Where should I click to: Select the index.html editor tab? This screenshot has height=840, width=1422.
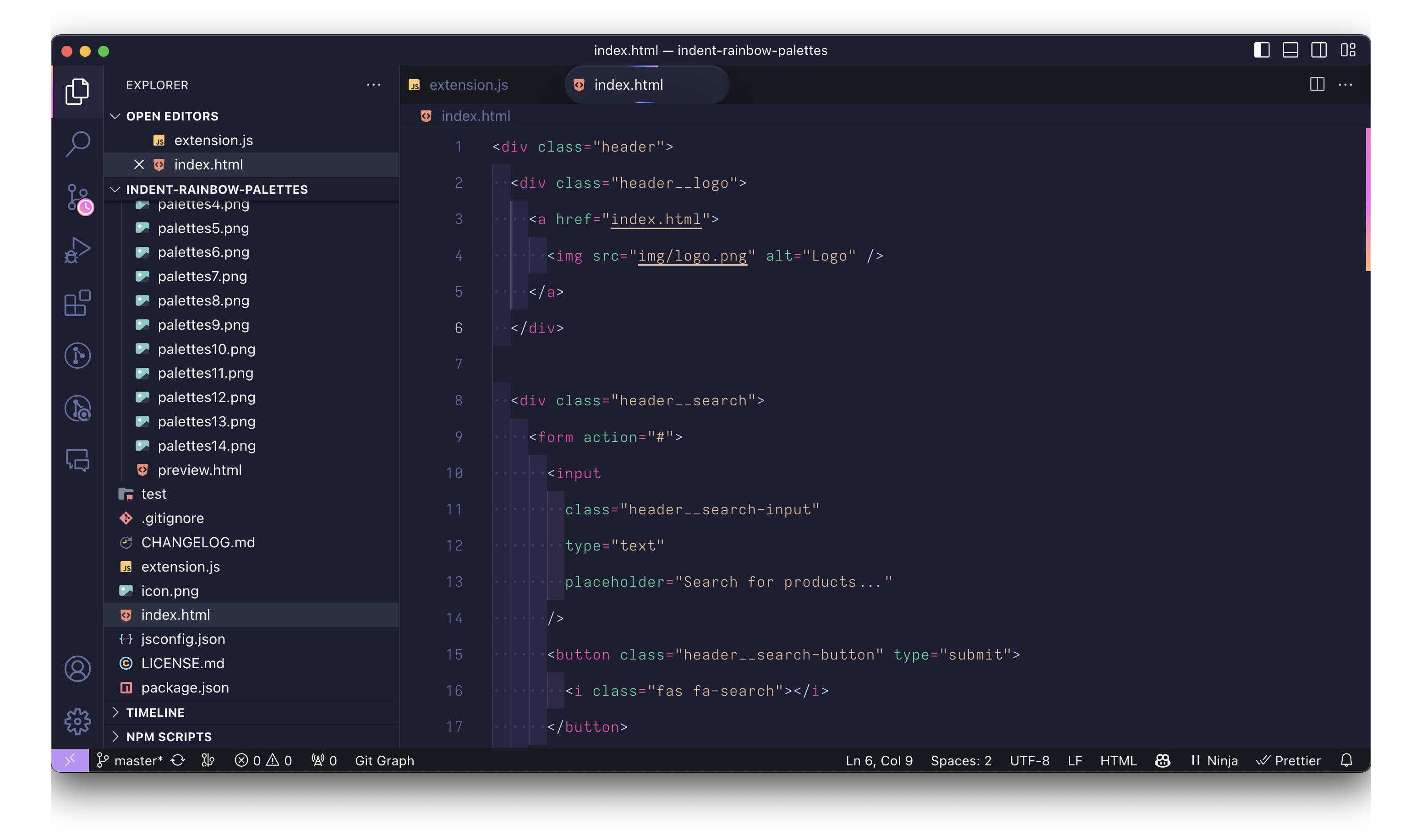(629, 85)
